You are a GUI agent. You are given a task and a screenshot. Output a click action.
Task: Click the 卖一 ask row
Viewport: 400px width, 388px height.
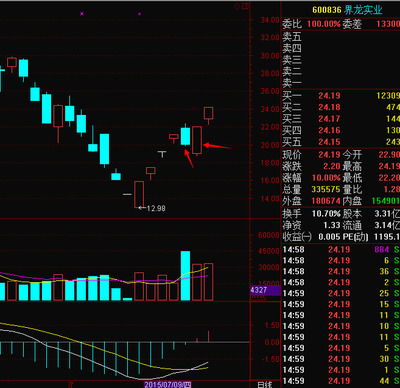341,83
